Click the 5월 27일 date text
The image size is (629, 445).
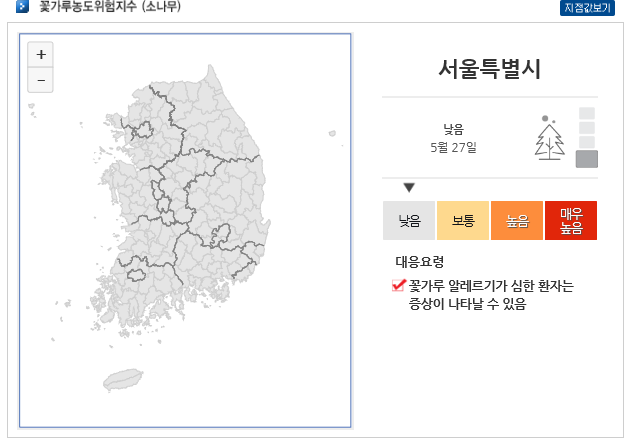click(453, 148)
